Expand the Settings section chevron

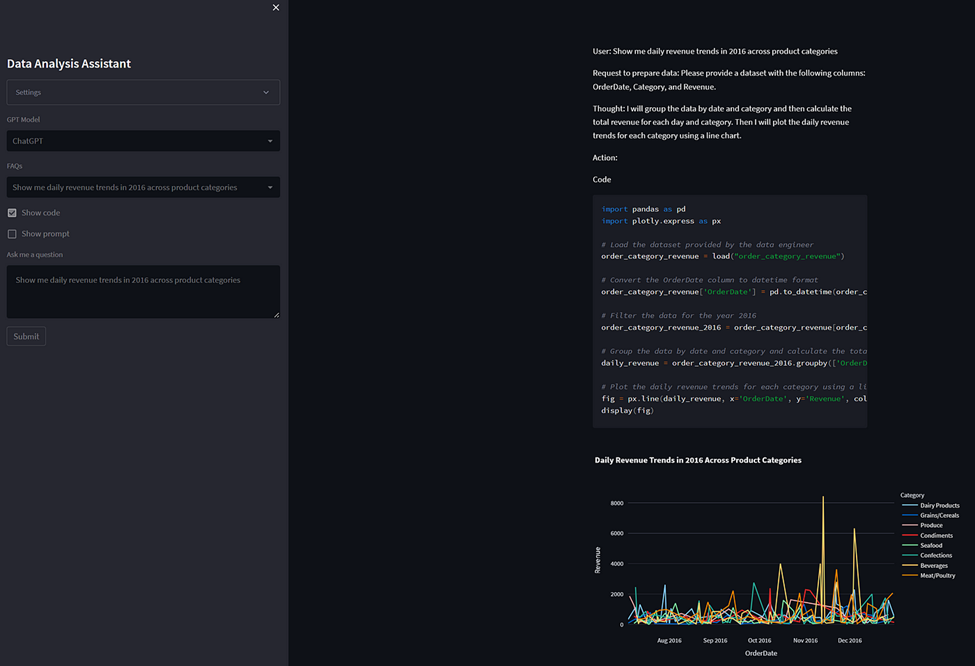tap(266, 92)
